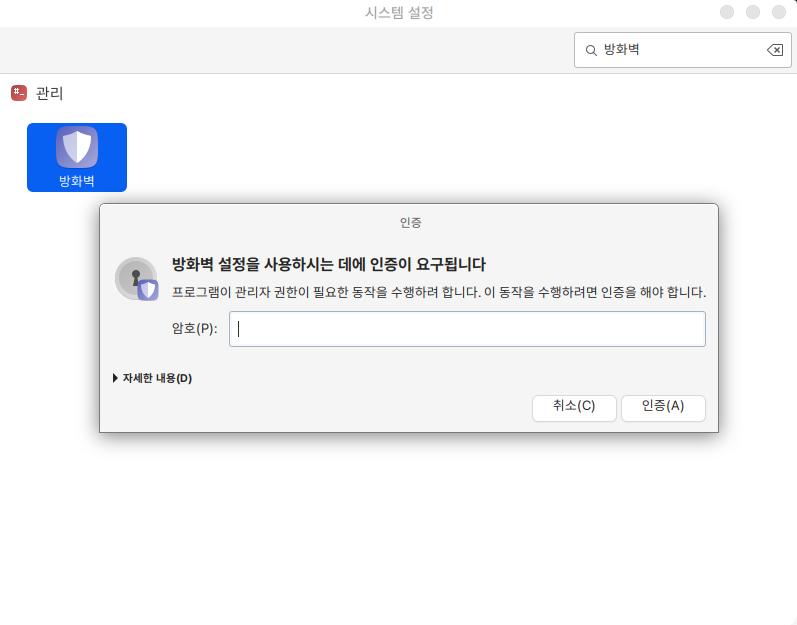The image size is (797, 625).
Task: Click the firewall shield icon
Action: point(77,146)
